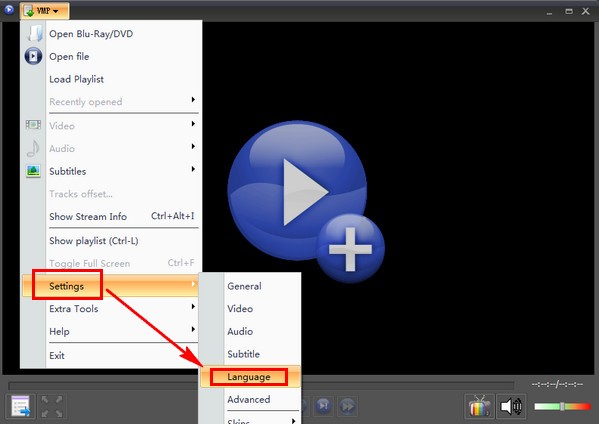Adjust the green-red volume slider

562,406
